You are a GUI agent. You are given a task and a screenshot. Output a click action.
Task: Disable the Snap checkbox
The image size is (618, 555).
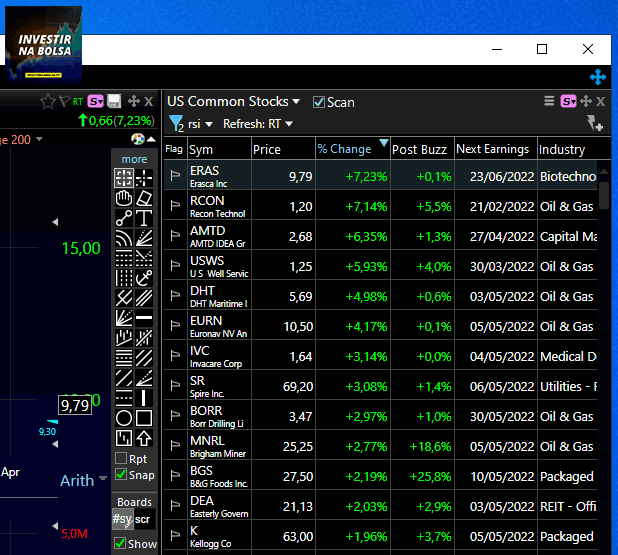point(121,474)
